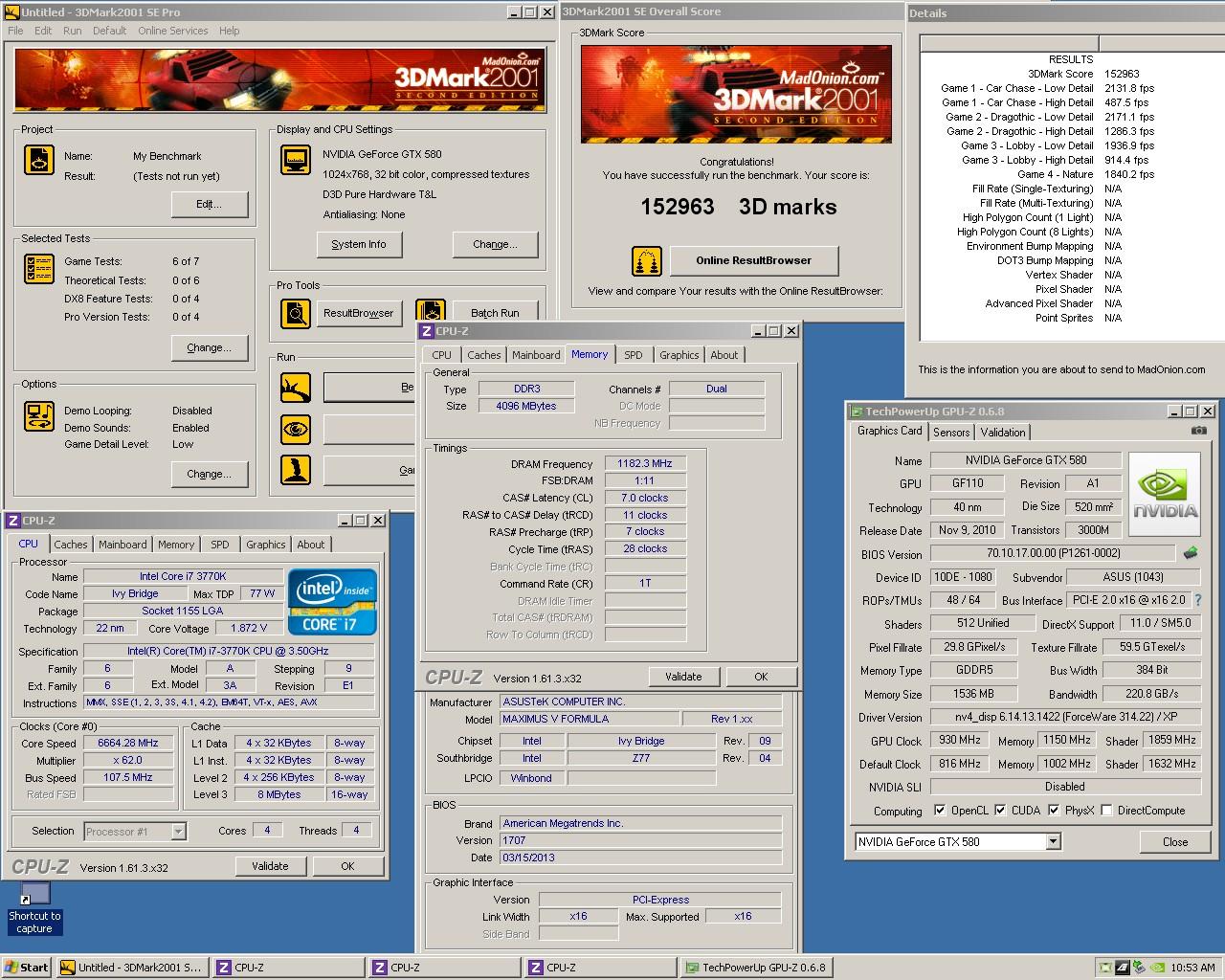Open the Help menu in 3DMark
The height and width of the screenshot is (980, 1225).
(229, 31)
